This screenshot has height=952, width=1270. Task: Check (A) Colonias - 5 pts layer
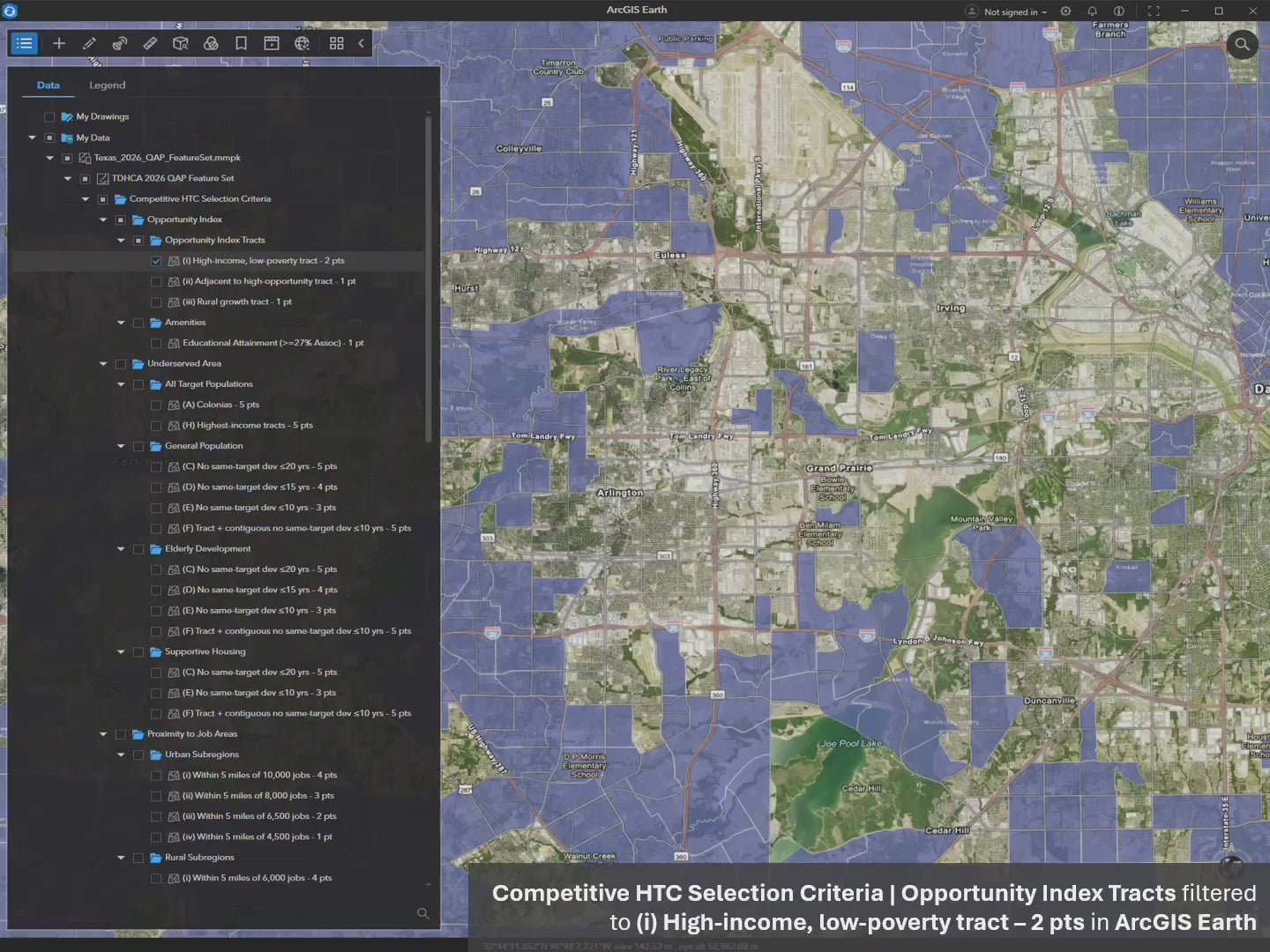156,405
